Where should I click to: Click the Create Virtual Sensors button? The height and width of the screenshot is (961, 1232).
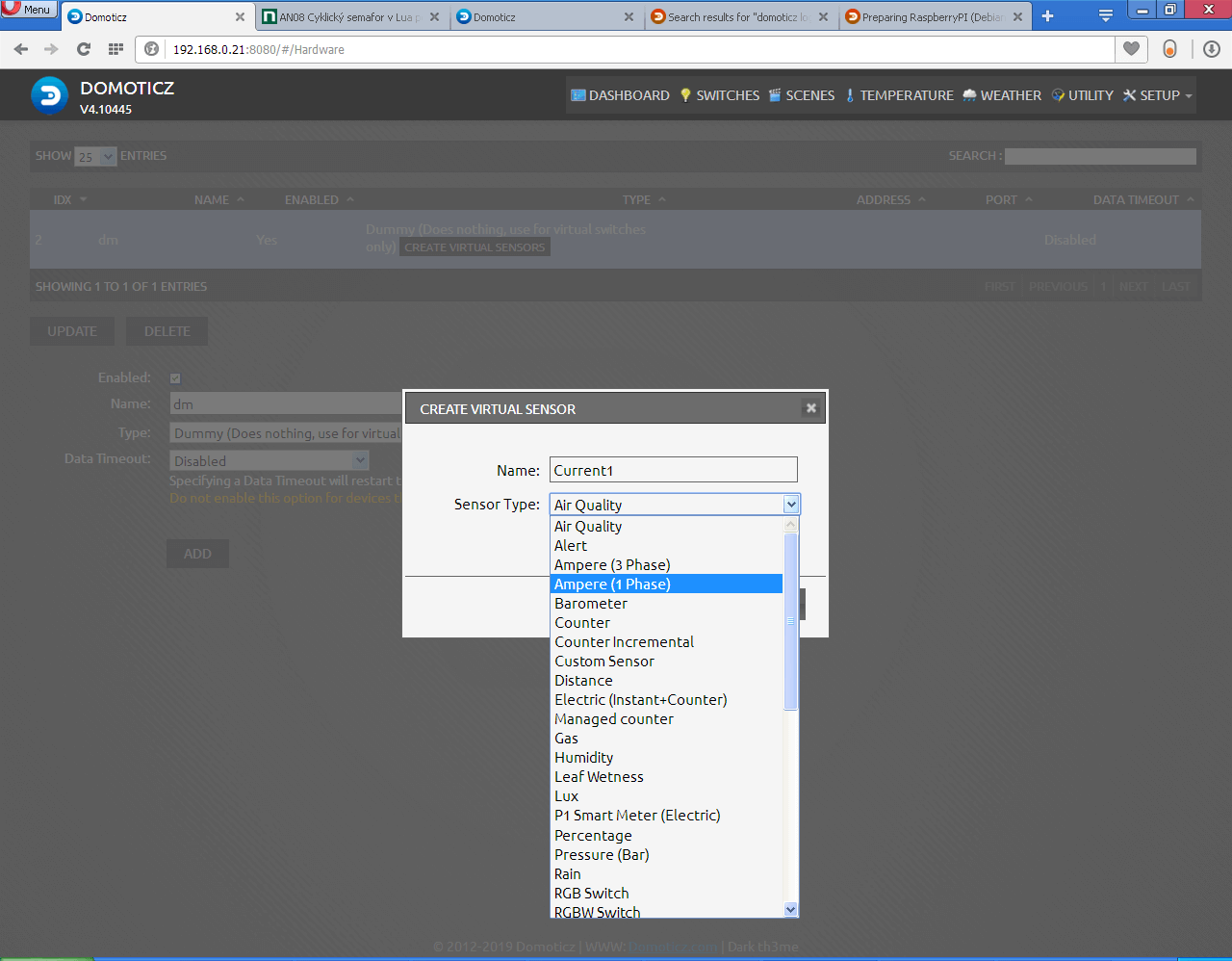coord(475,247)
